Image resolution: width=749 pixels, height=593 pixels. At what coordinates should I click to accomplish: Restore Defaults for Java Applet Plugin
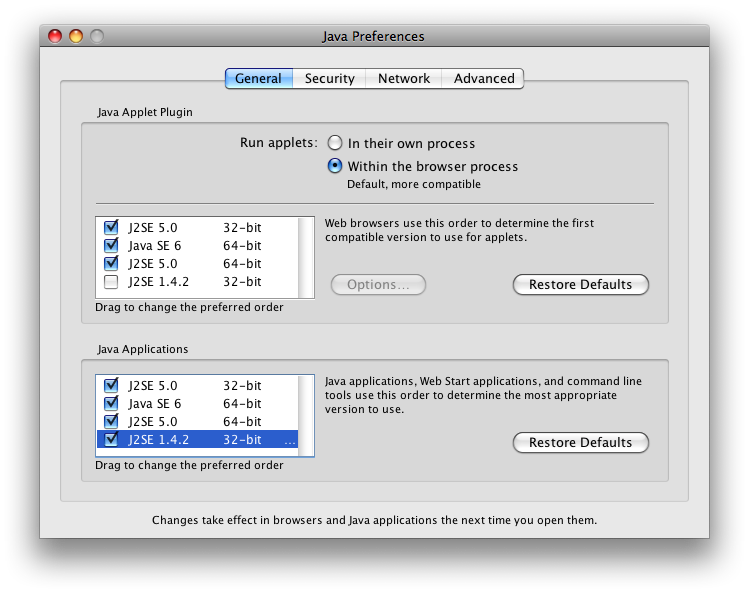[580, 284]
